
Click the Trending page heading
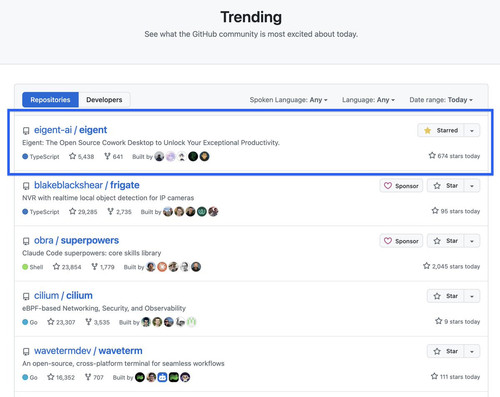point(251,17)
